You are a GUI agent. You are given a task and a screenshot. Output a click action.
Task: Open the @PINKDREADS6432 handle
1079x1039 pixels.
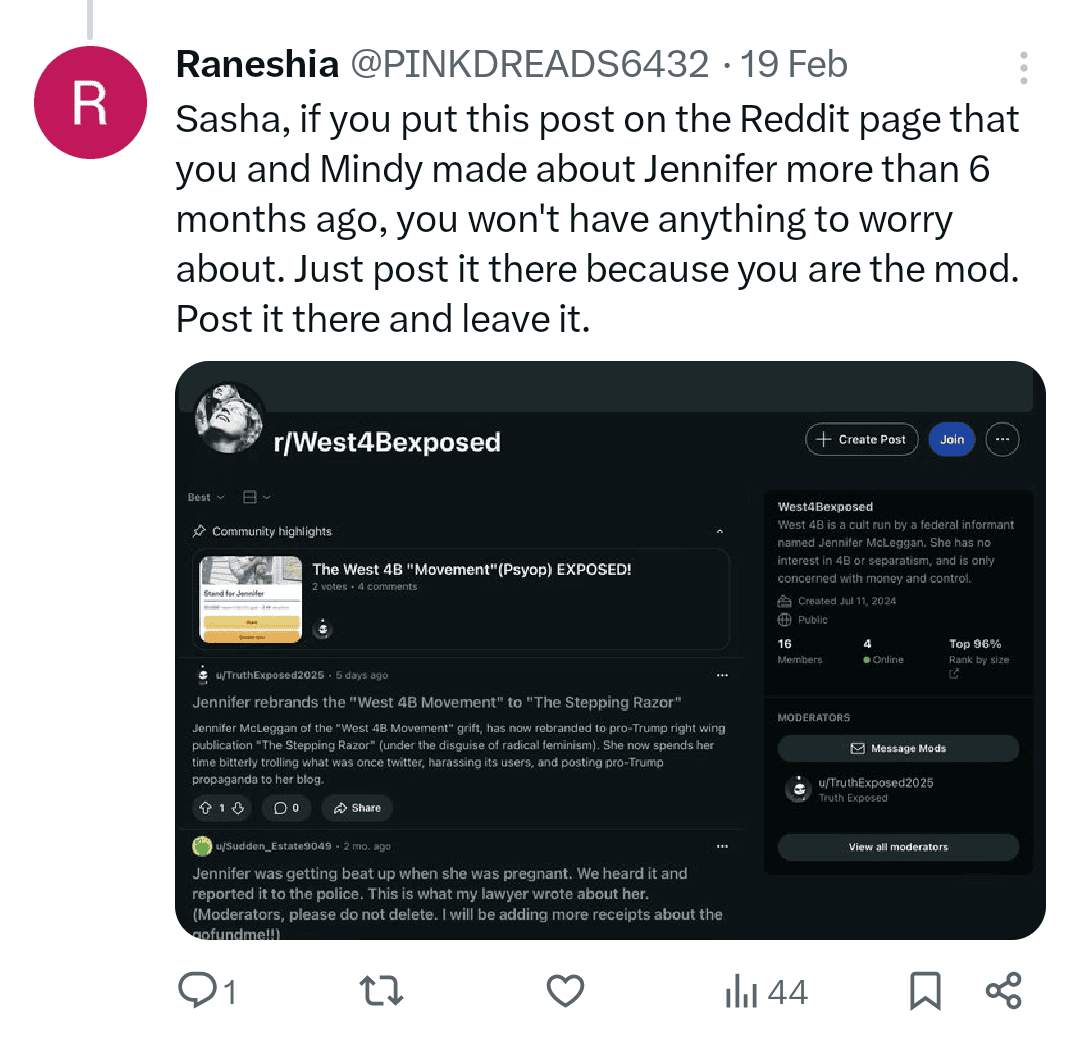(530, 64)
